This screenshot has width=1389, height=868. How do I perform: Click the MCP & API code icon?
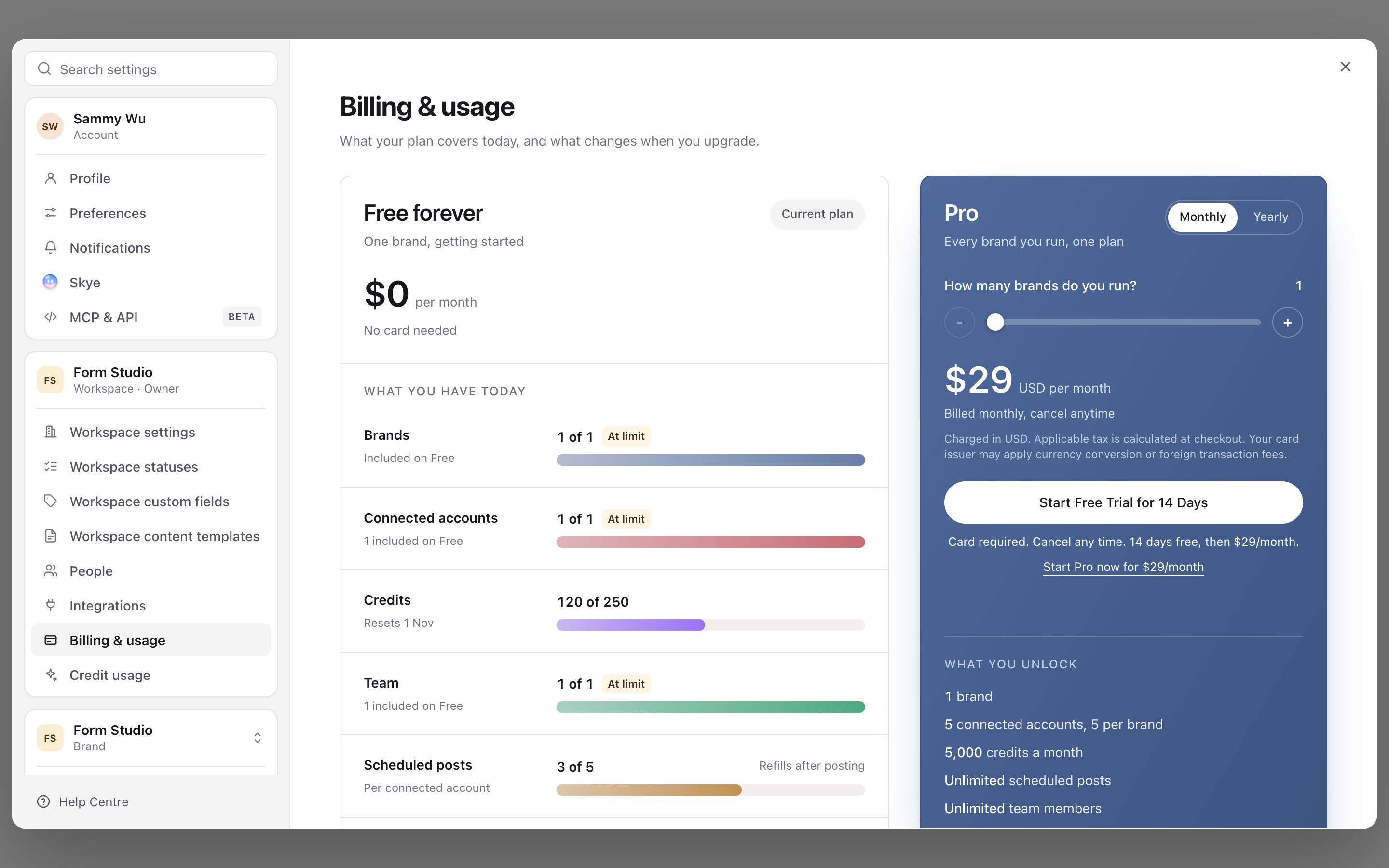click(x=51, y=317)
